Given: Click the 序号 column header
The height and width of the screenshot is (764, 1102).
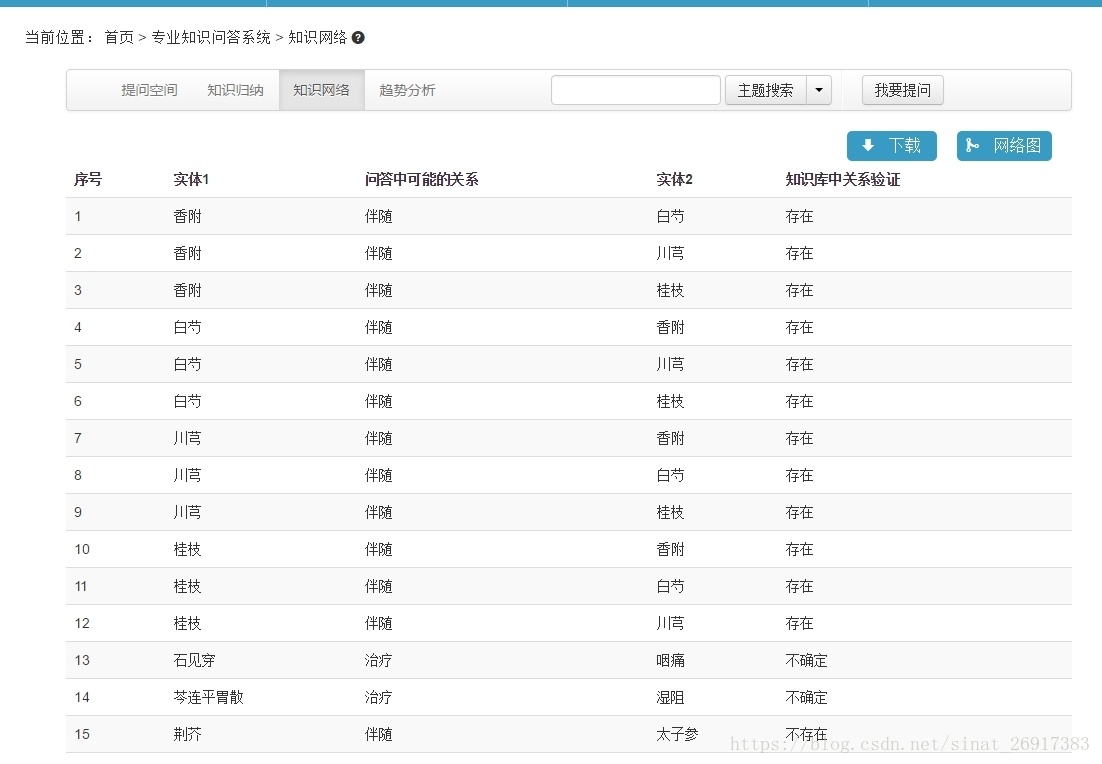Looking at the screenshot, I should click(x=88, y=179).
